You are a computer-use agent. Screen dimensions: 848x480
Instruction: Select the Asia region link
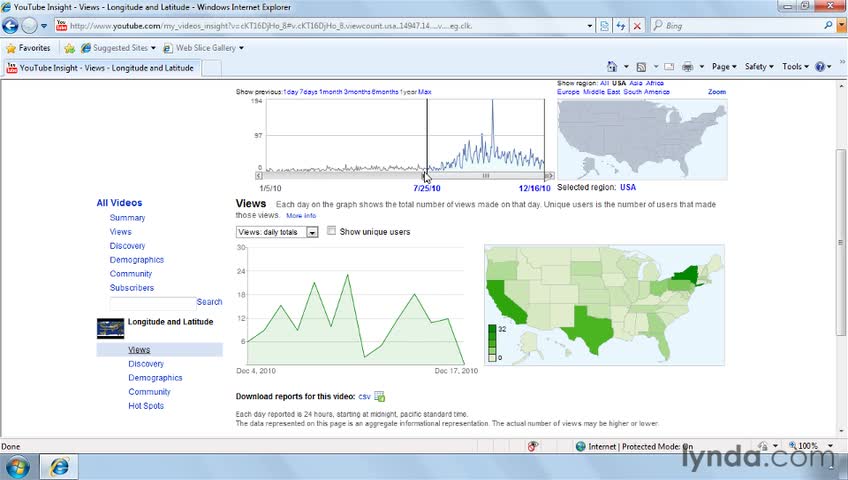coord(635,83)
